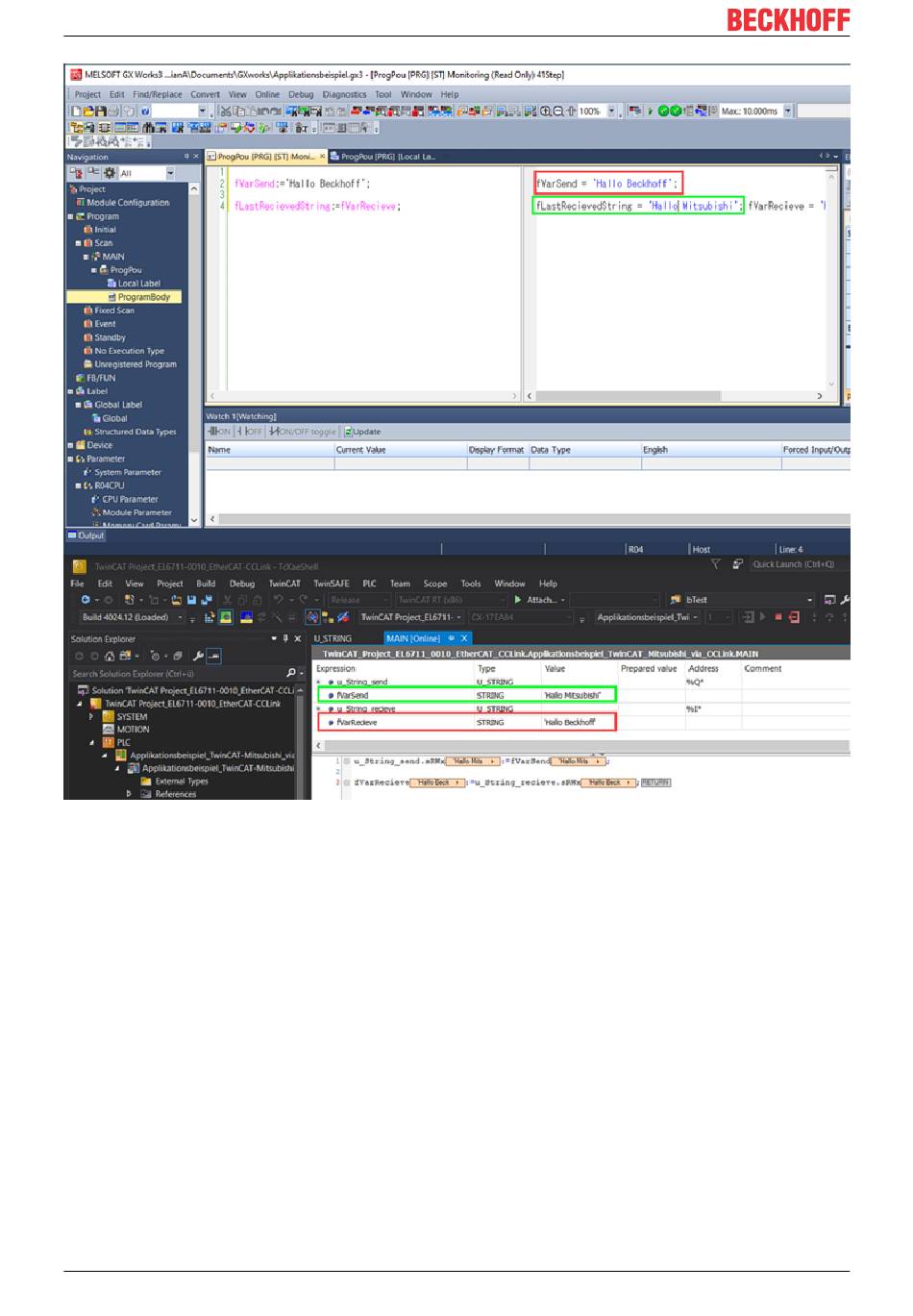Click the green Activate Configuration icon
913x1316 pixels.
225,617
